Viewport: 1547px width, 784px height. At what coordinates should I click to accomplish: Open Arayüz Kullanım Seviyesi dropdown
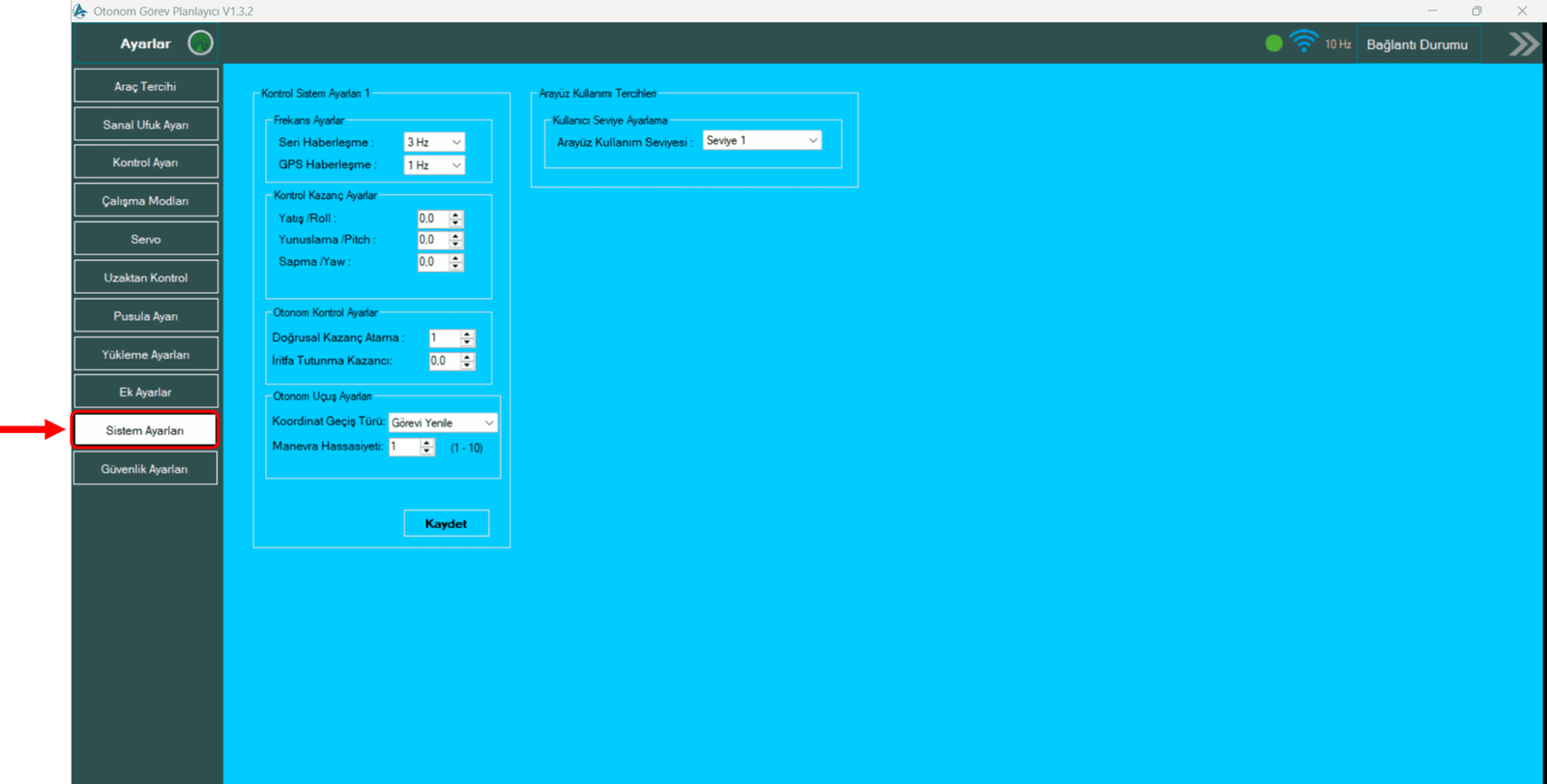762,140
